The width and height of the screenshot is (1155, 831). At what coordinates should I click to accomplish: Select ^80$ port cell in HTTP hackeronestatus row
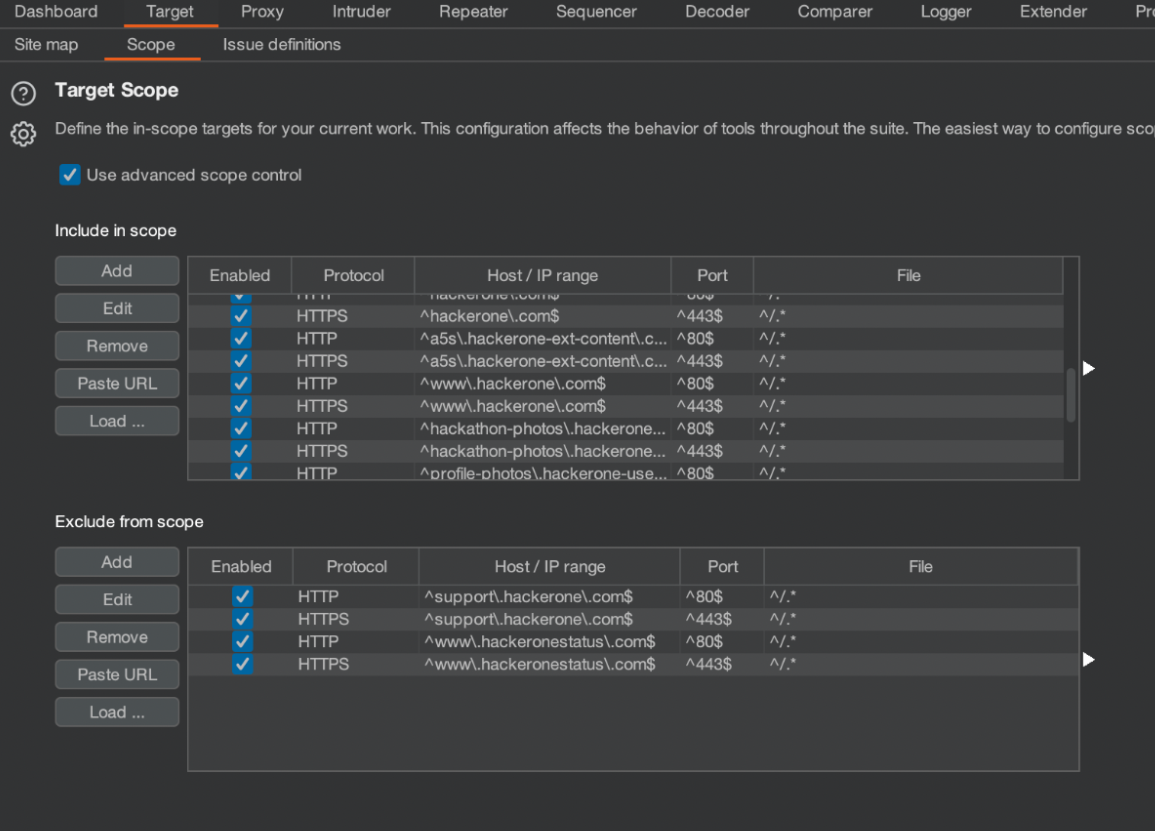(x=722, y=641)
